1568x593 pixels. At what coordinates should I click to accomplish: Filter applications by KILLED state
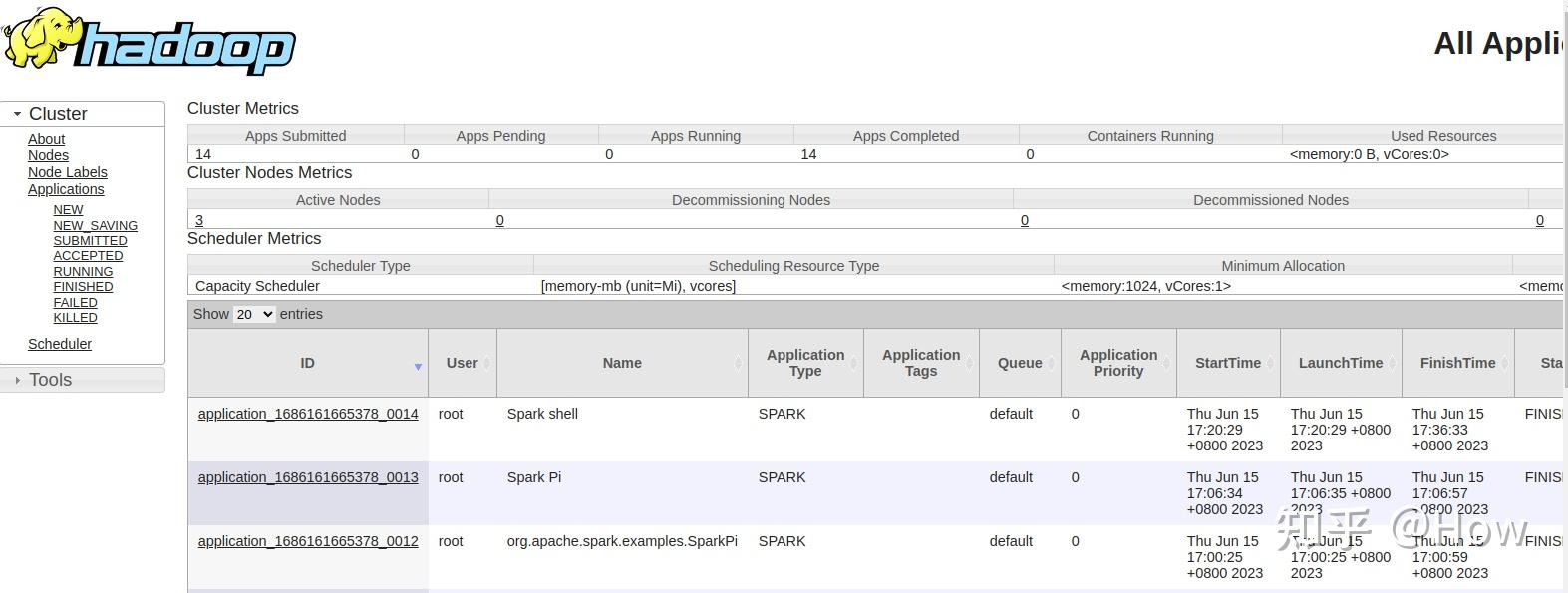click(x=75, y=318)
